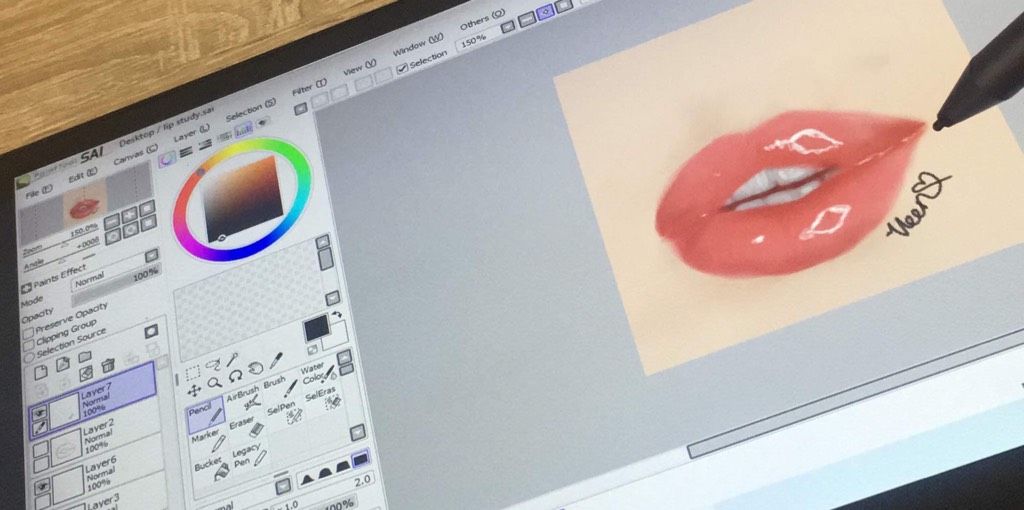
Task: Open the Paints Effect expander
Action: (26, 287)
